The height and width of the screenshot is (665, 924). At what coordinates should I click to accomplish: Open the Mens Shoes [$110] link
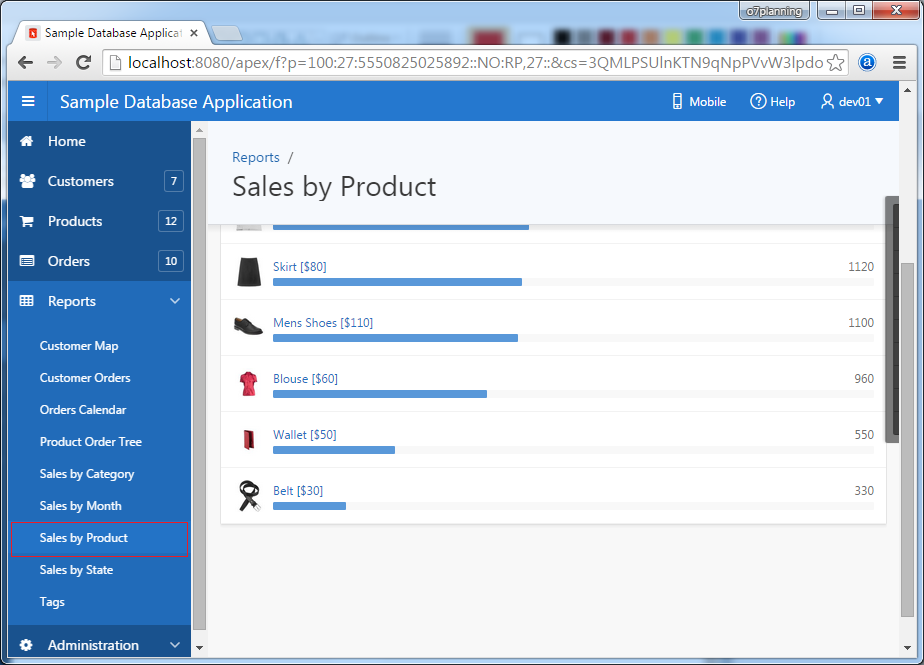pos(323,322)
